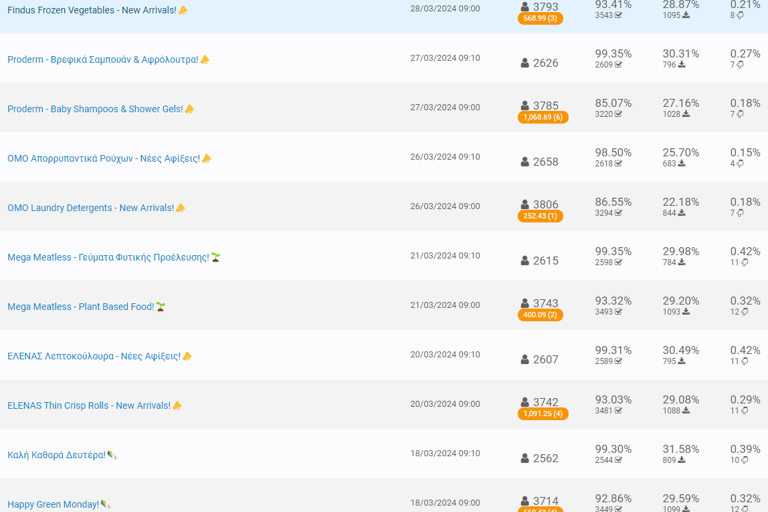Click the 31.58% open rate
Image resolution: width=768 pixels, height=512 pixels.
click(x=681, y=449)
